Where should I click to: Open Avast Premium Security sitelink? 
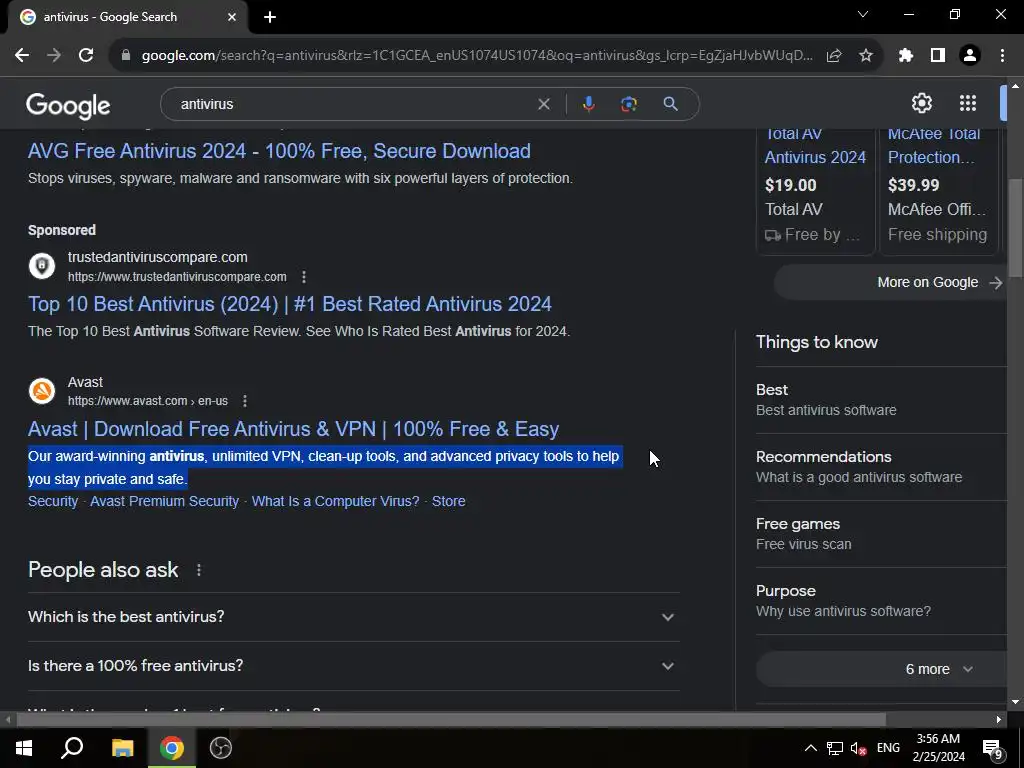pyautogui.click(x=165, y=501)
